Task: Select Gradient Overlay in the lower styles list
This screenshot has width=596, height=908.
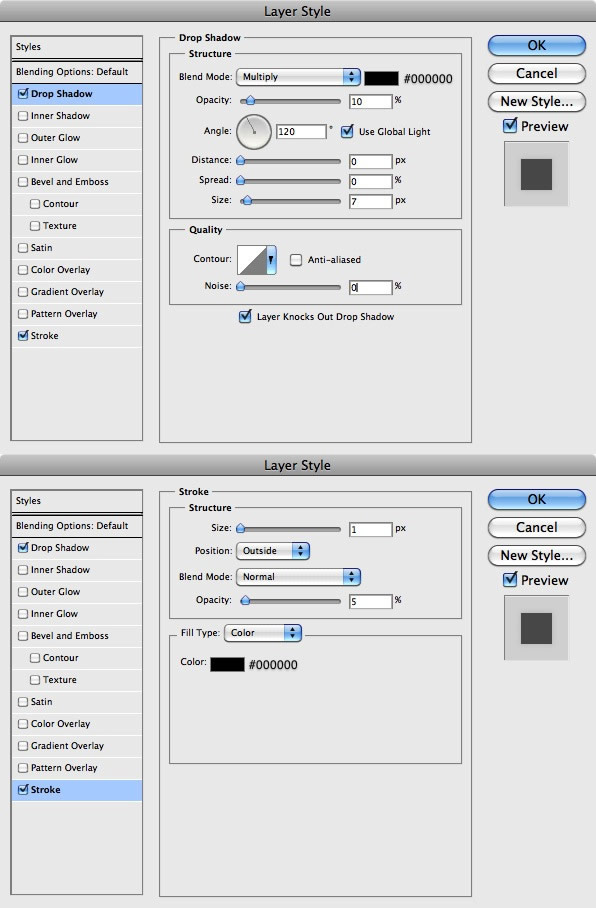Action: [x=67, y=746]
